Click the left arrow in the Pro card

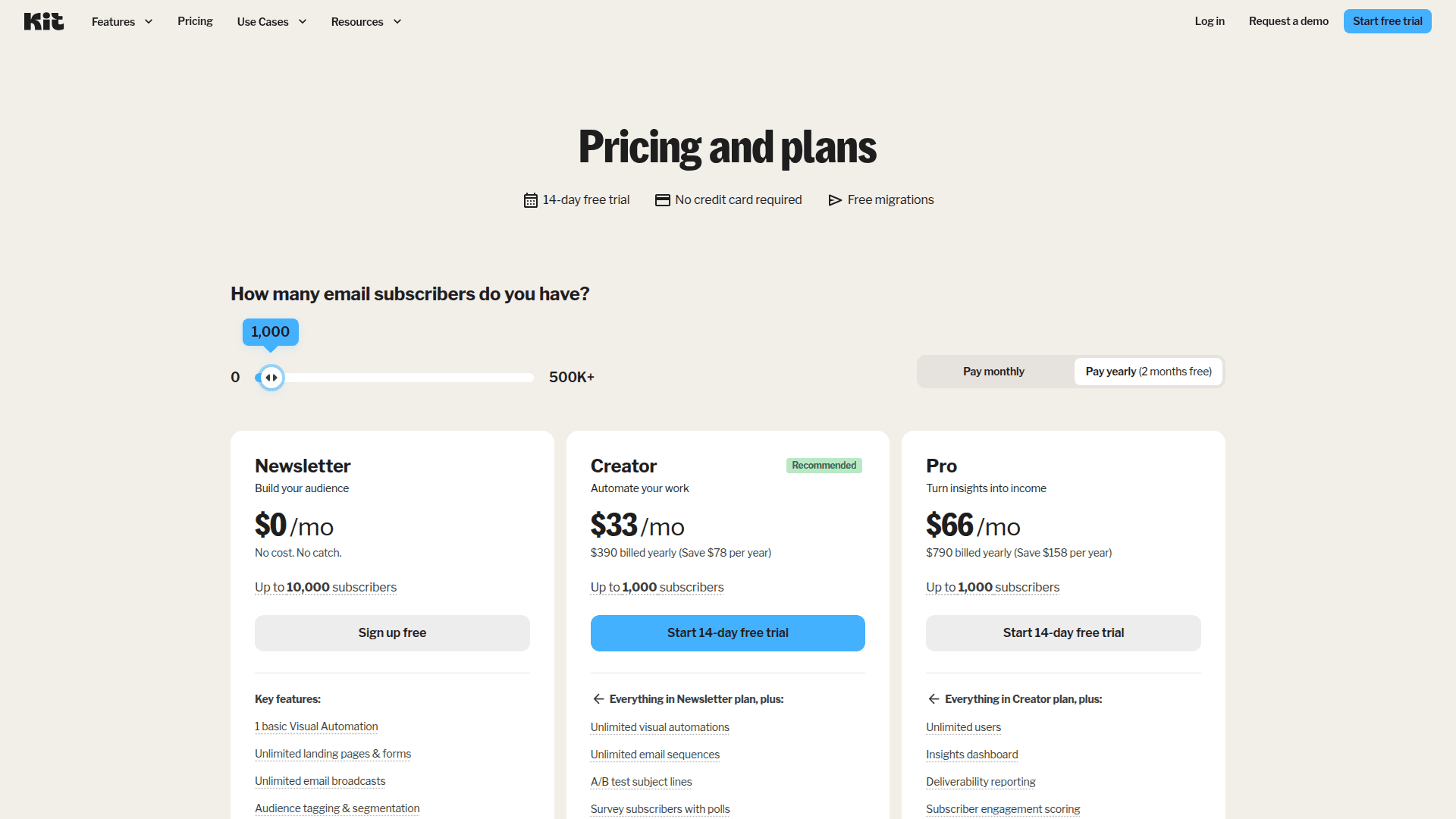tap(933, 698)
